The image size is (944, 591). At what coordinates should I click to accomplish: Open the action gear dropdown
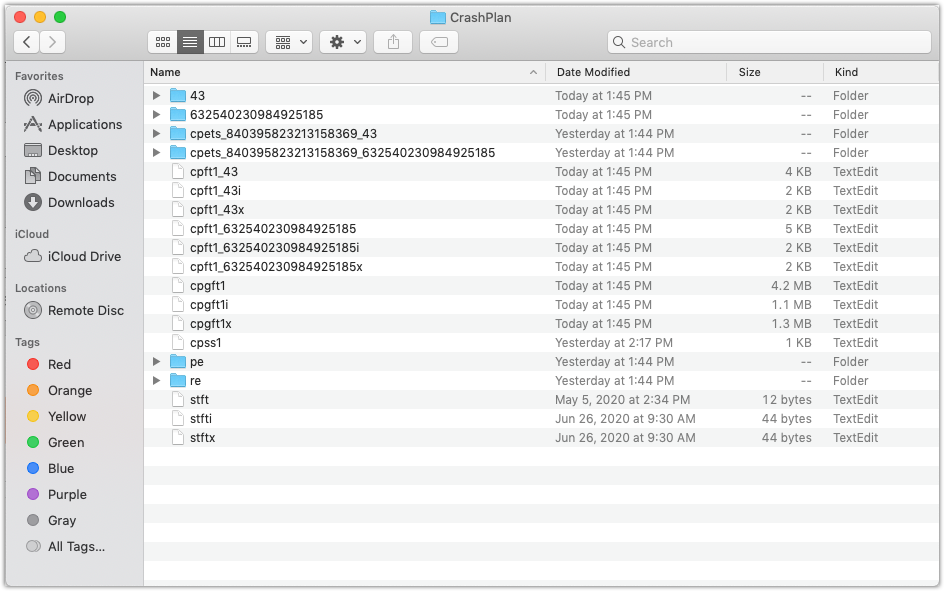tap(340, 42)
